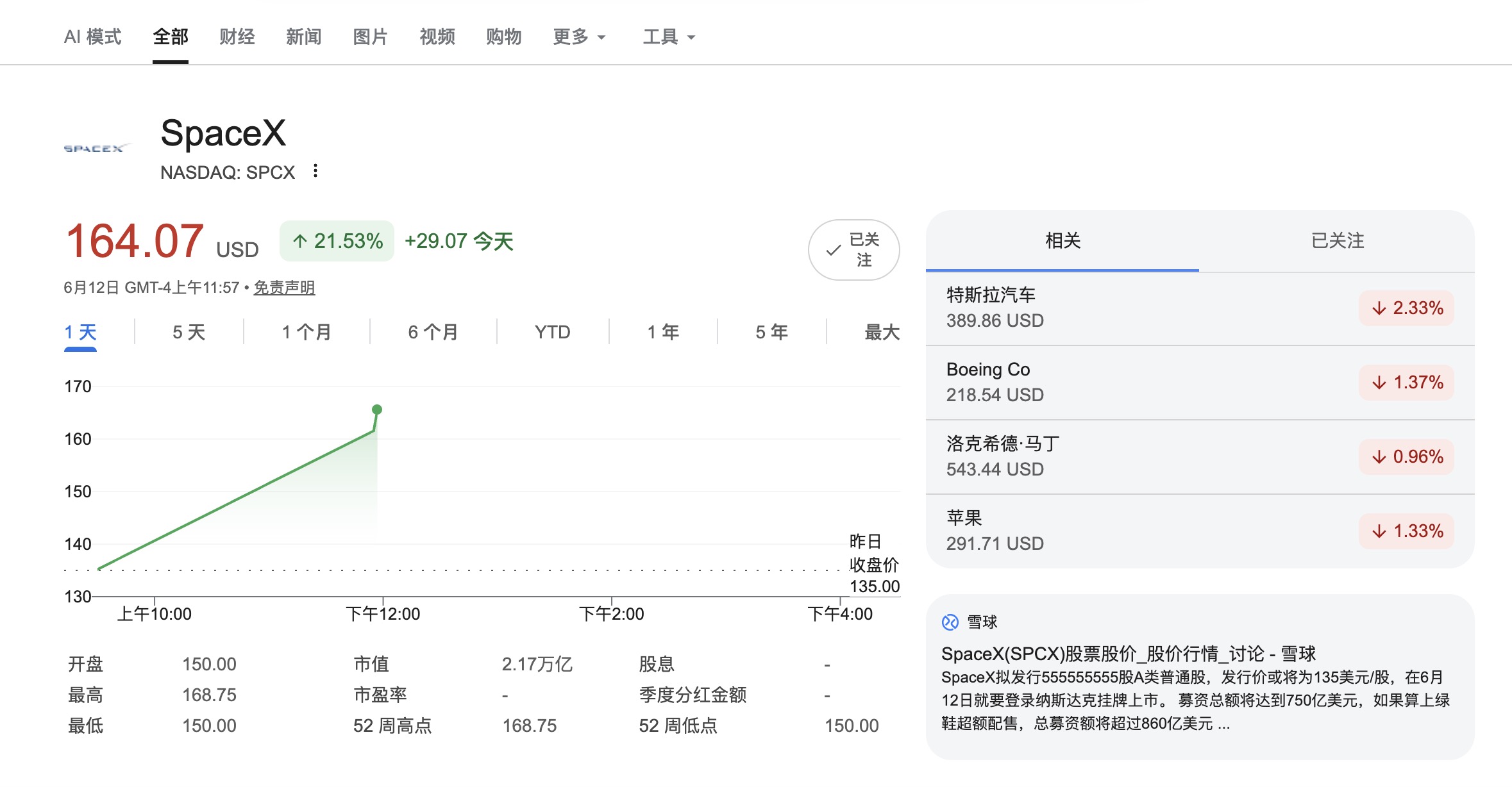Click the 季度分红金额 label
The width and height of the screenshot is (1512, 787).
(693, 695)
